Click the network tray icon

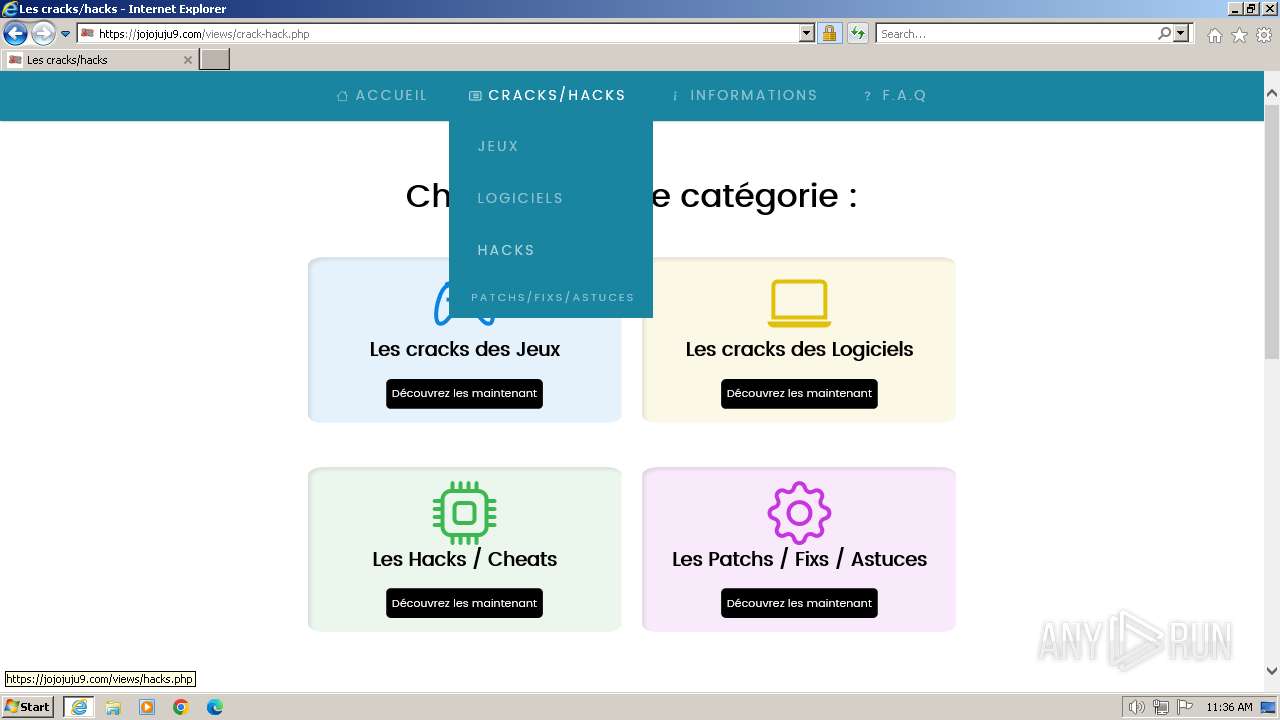(1160, 707)
